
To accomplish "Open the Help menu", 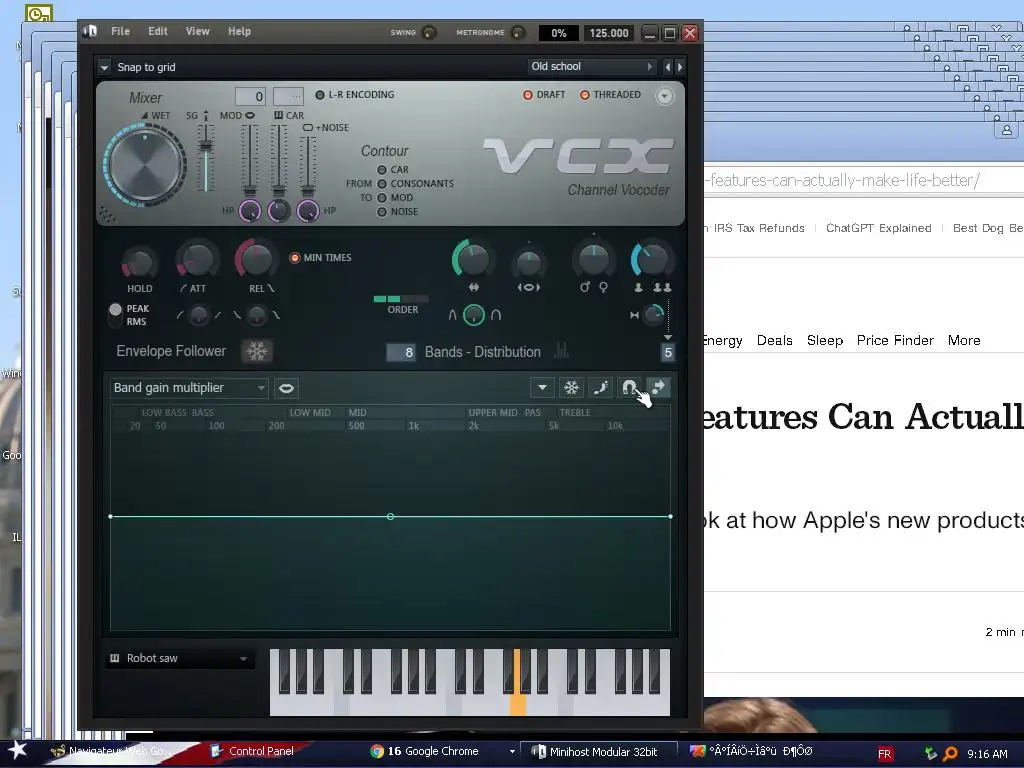I will pos(239,31).
